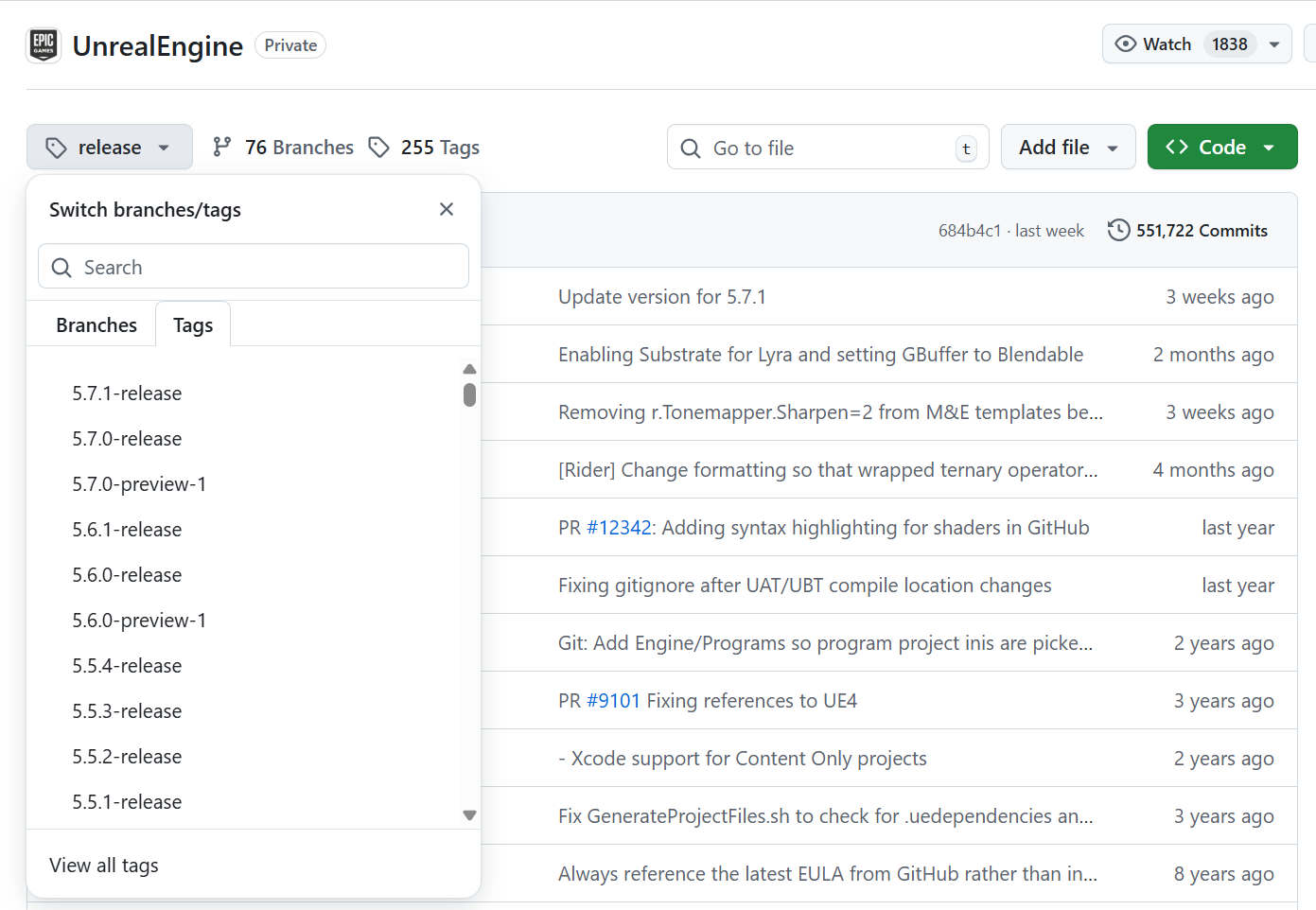Click the eye icon in Watch button
The height and width of the screenshot is (910, 1316).
pyautogui.click(x=1125, y=44)
